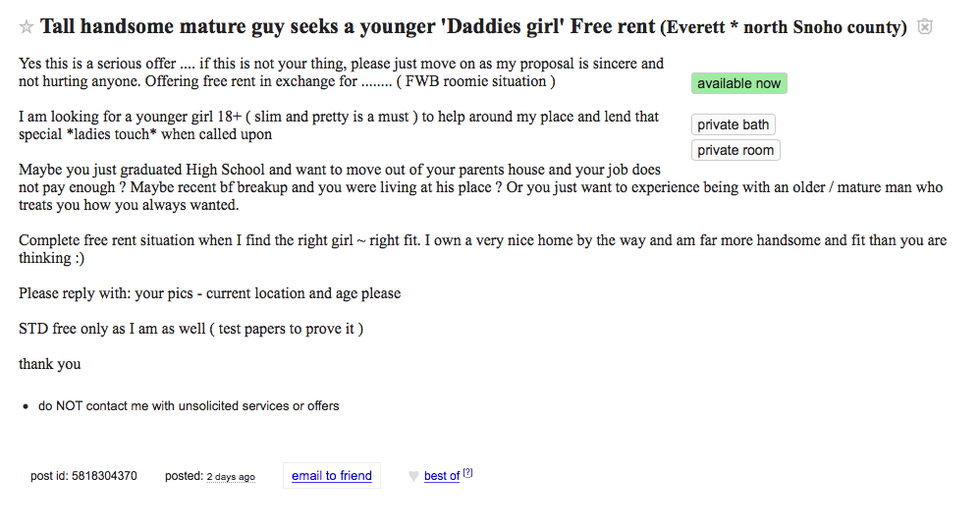Click the Everett north Snoho county location
Screen dimensions: 980x517
coord(783,27)
